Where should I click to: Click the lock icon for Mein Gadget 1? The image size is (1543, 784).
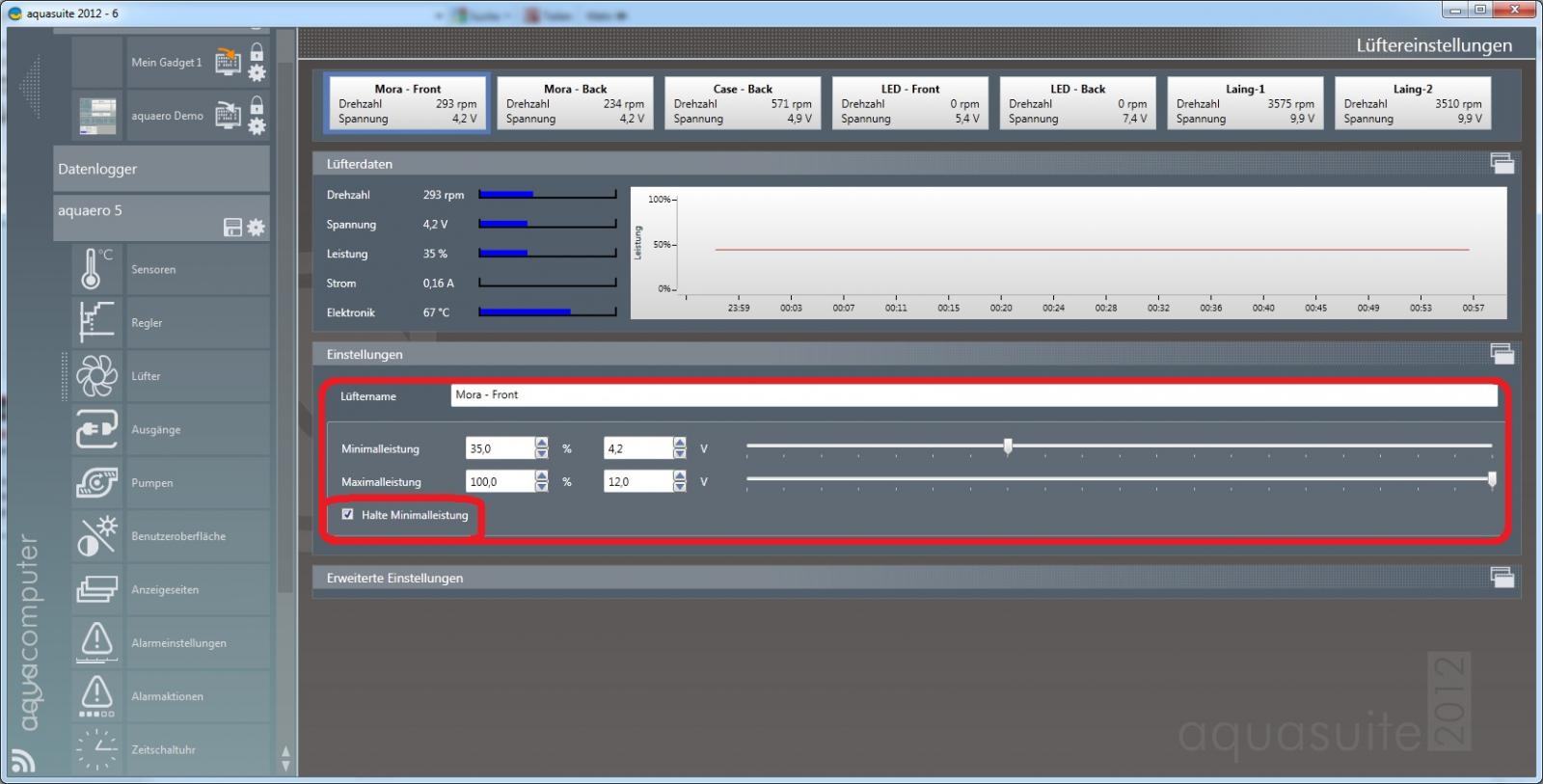click(257, 52)
